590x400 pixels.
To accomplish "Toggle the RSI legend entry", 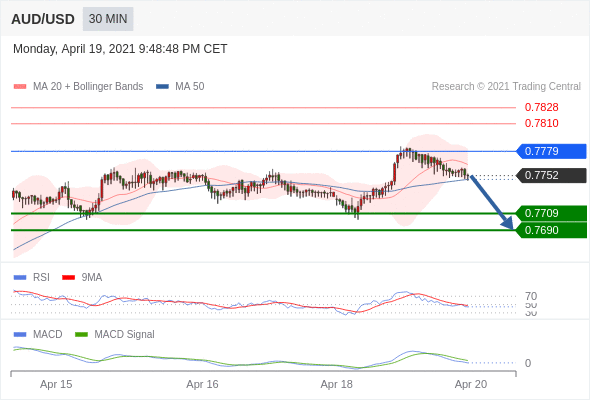I will click(32, 277).
